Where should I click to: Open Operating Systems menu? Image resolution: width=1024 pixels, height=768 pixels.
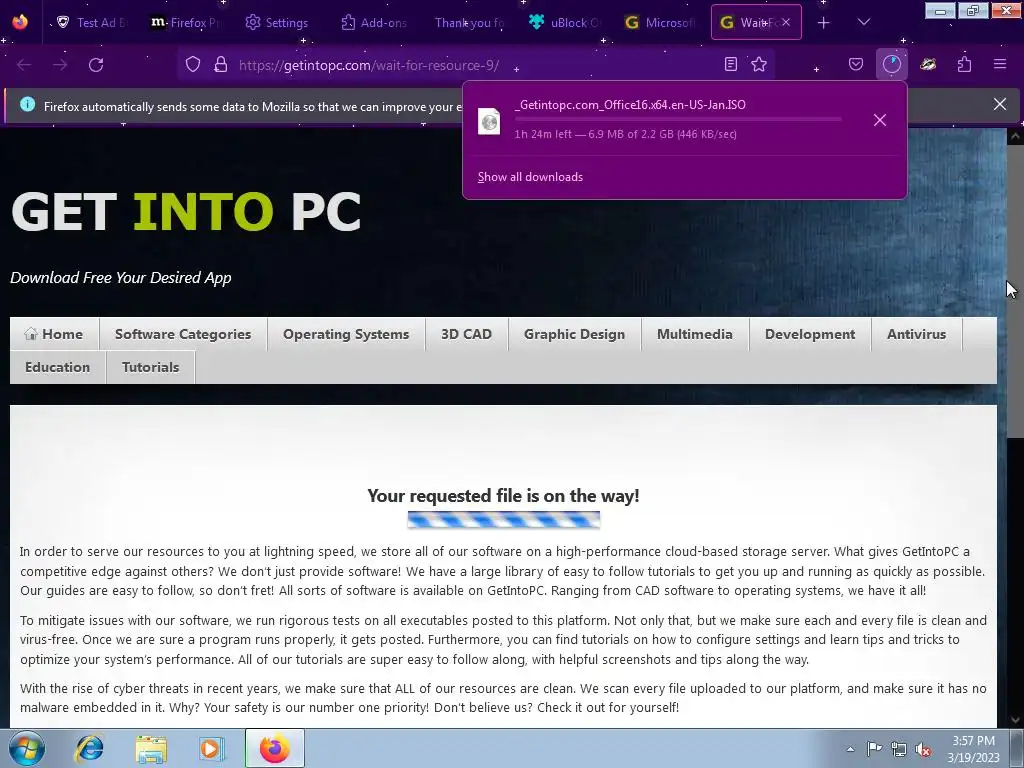point(346,334)
